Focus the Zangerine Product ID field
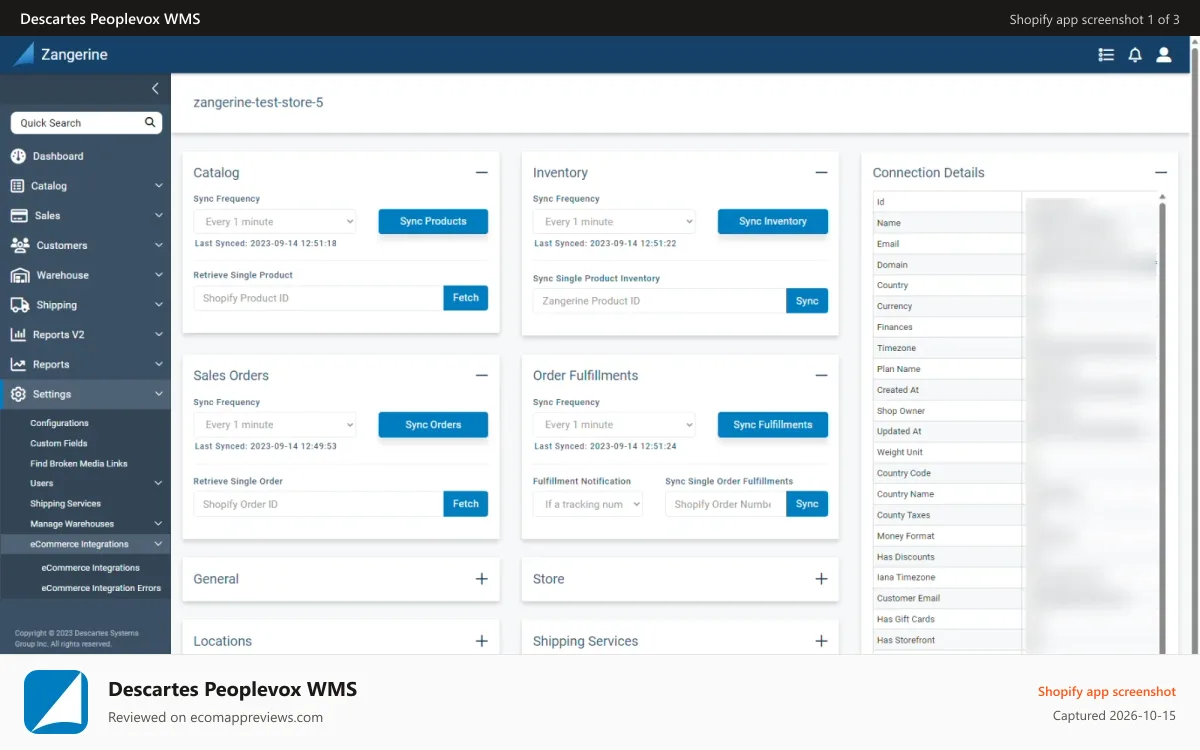This screenshot has height=750, width=1200. point(659,301)
